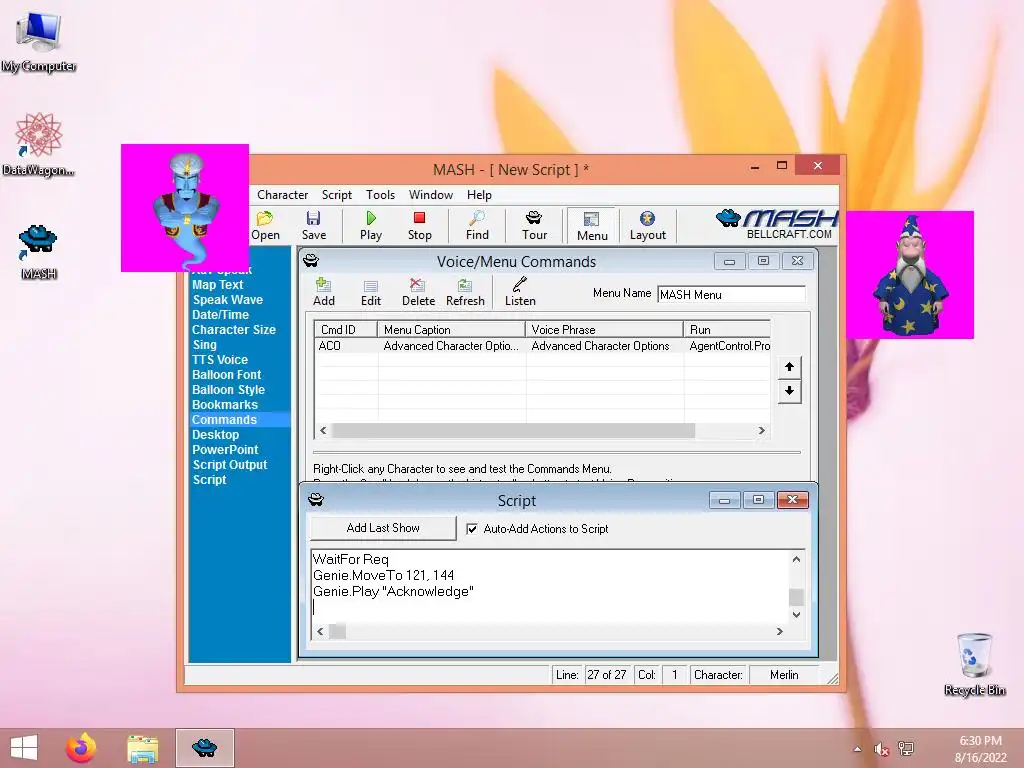Open the DataWagon desktop shortcut
This screenshot has height=768, width=1024.
tap(39, 145)
